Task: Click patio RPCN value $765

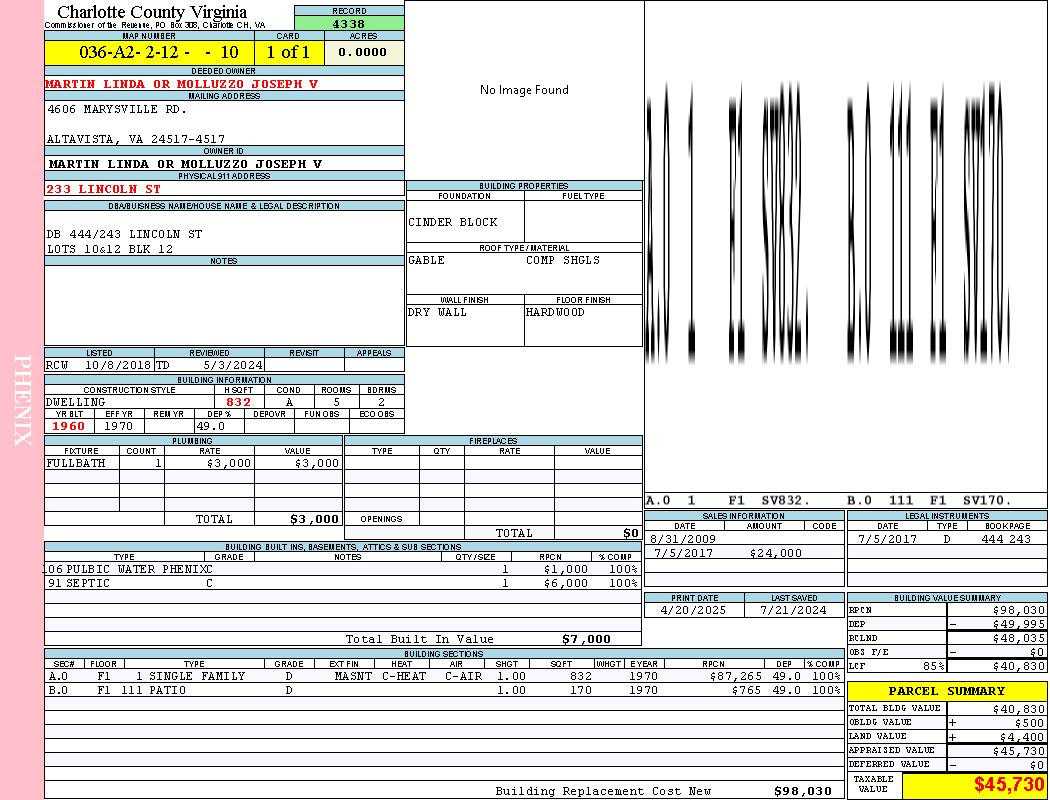Action: [747, 690]
